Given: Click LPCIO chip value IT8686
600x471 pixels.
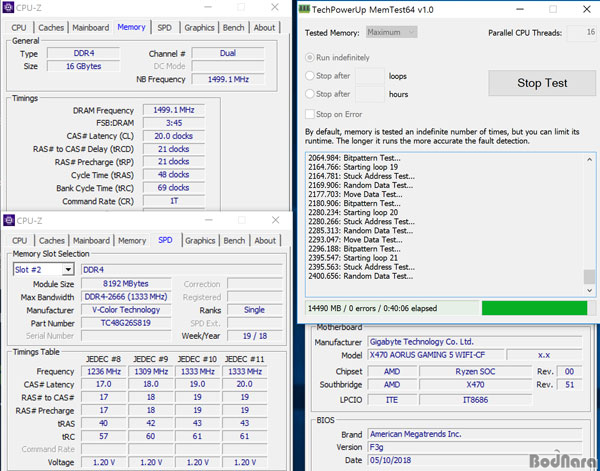Looking at the screenshot, I should click(475, 400).
